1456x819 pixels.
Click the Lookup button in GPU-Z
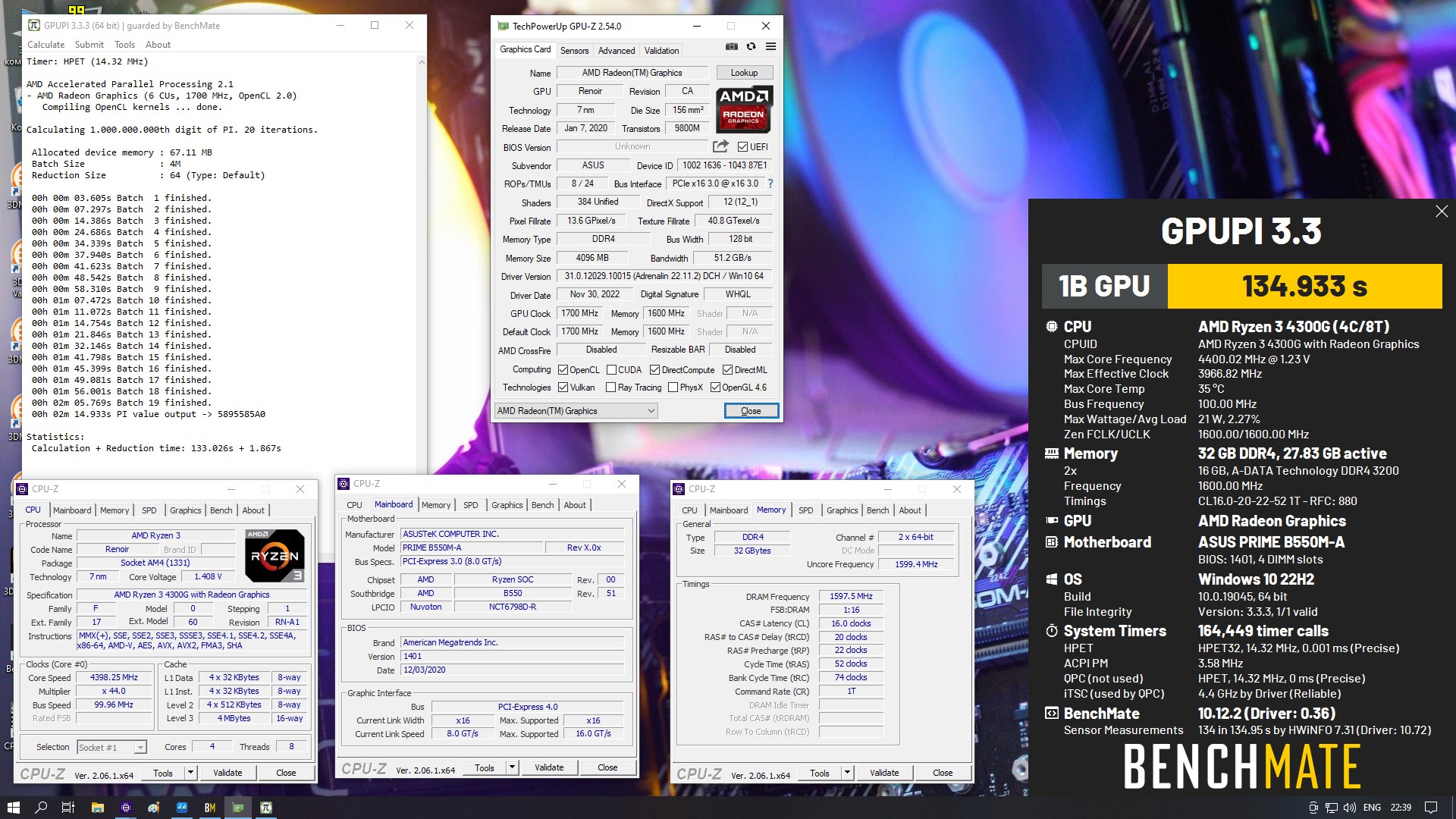pos(744,73)
